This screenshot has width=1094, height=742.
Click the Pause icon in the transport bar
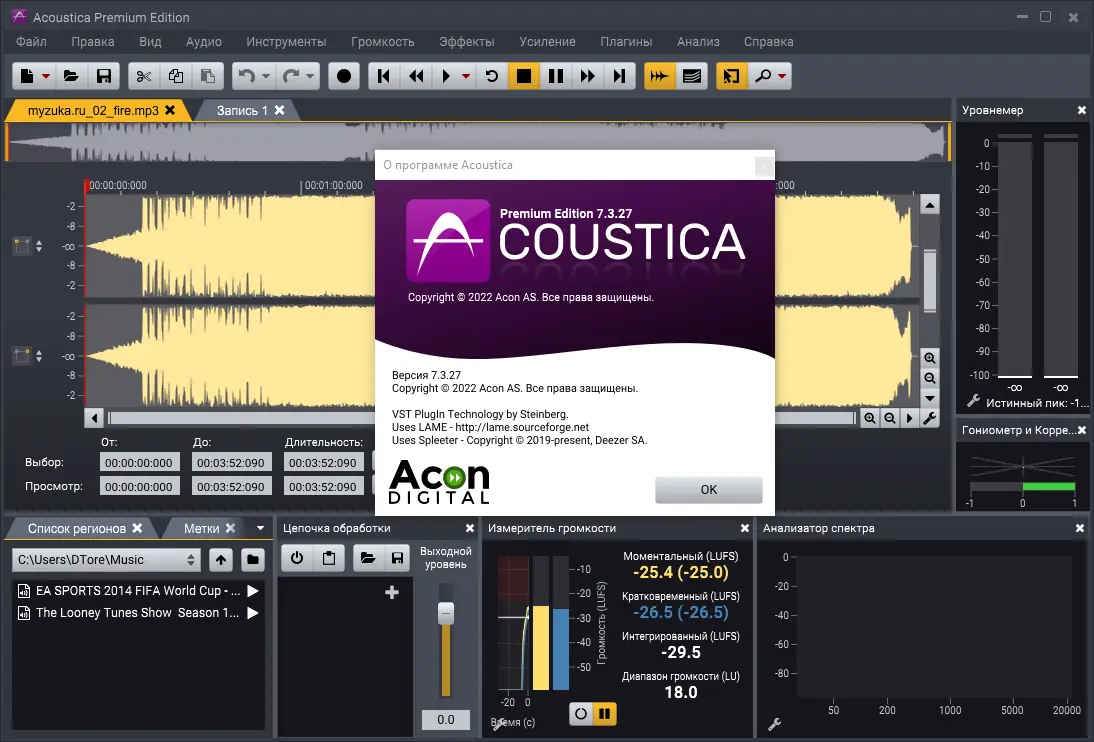pos(556,76)
